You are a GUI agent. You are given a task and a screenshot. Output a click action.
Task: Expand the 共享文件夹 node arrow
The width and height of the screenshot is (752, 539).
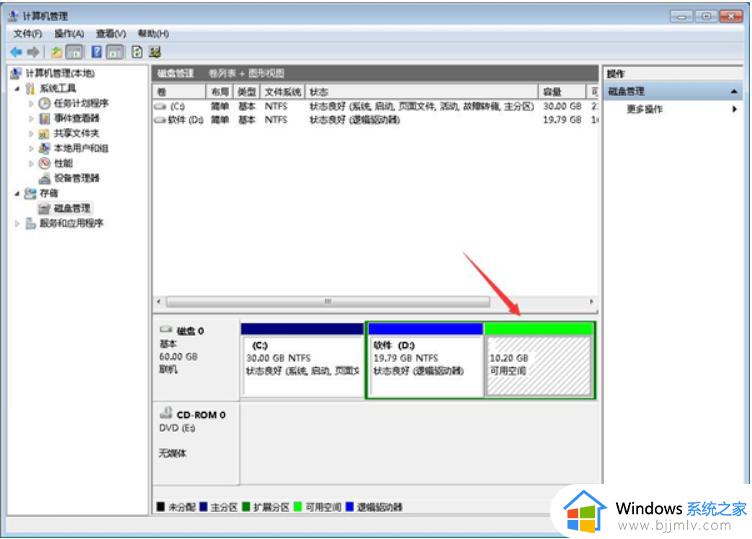pyautogui.click(x=31, y=133)
